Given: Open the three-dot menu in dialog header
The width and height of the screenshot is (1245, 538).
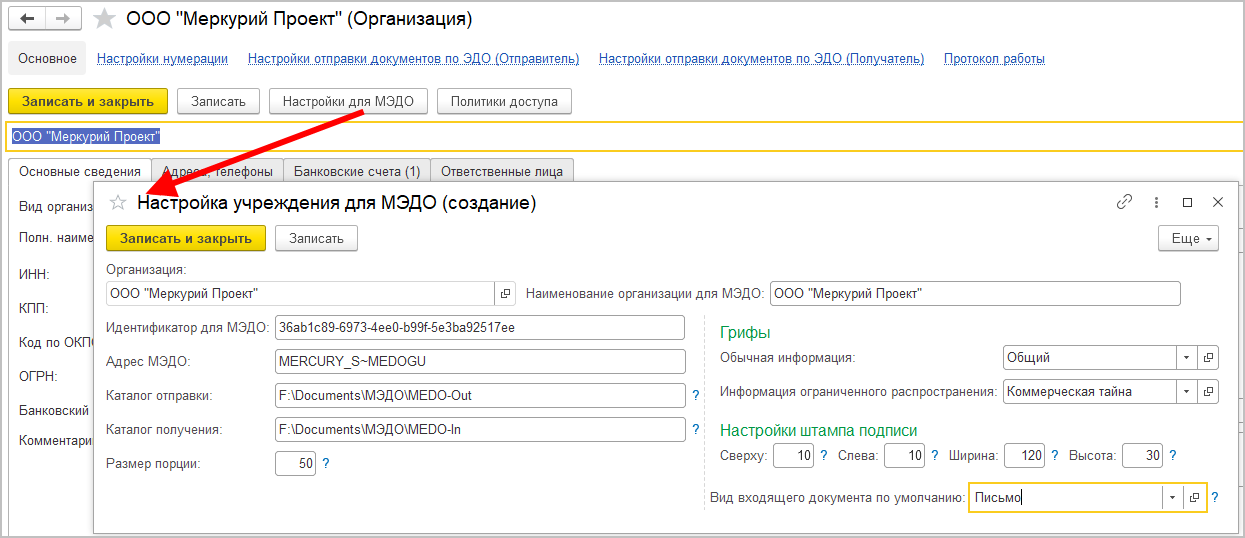Looking at the screenshot, I should point(1156,202).
